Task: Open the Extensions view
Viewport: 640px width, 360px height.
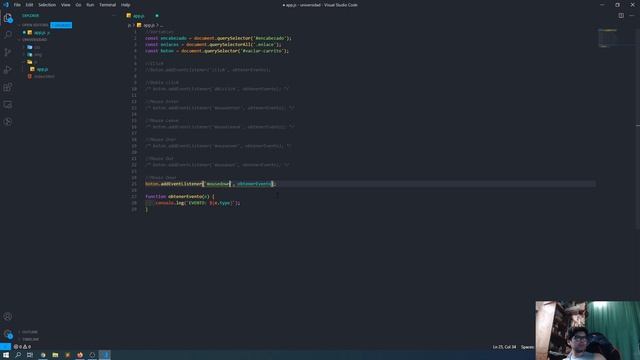Action: click(8, 87)
